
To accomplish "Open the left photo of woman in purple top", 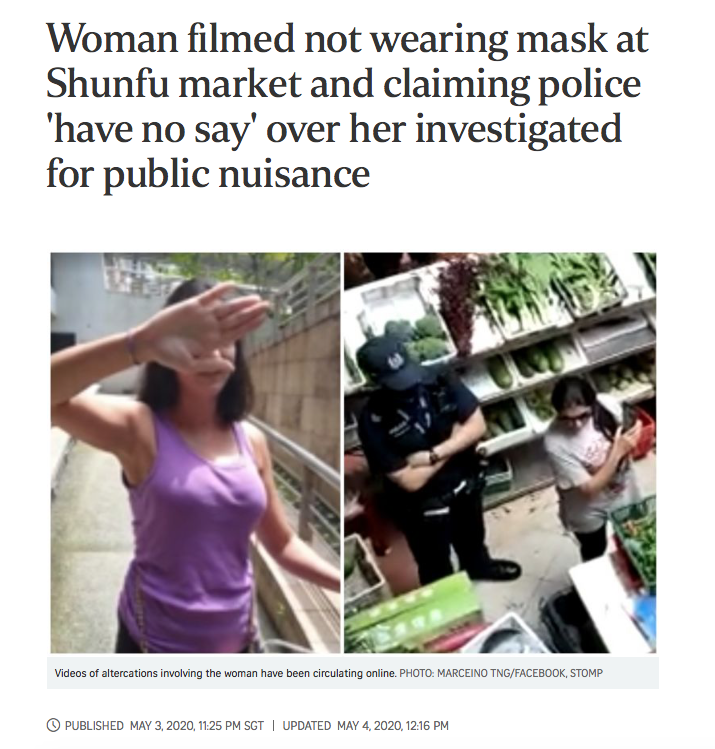I will pyautogui.click(x=195, y=452).
